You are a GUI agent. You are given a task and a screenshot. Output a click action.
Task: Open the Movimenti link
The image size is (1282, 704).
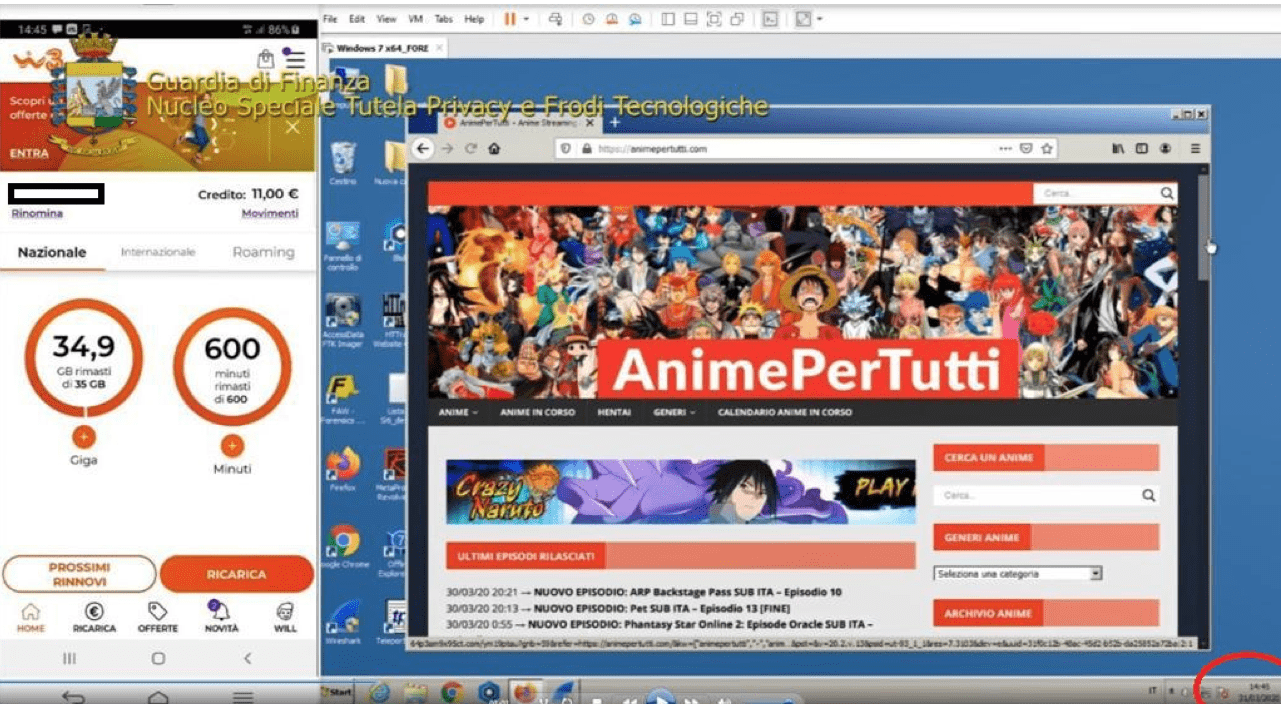pyautogui.click(x=270, y=214)
